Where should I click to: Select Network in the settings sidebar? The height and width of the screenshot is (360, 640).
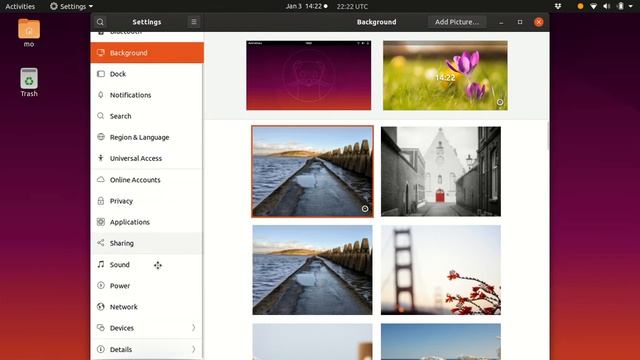[147, 307]
